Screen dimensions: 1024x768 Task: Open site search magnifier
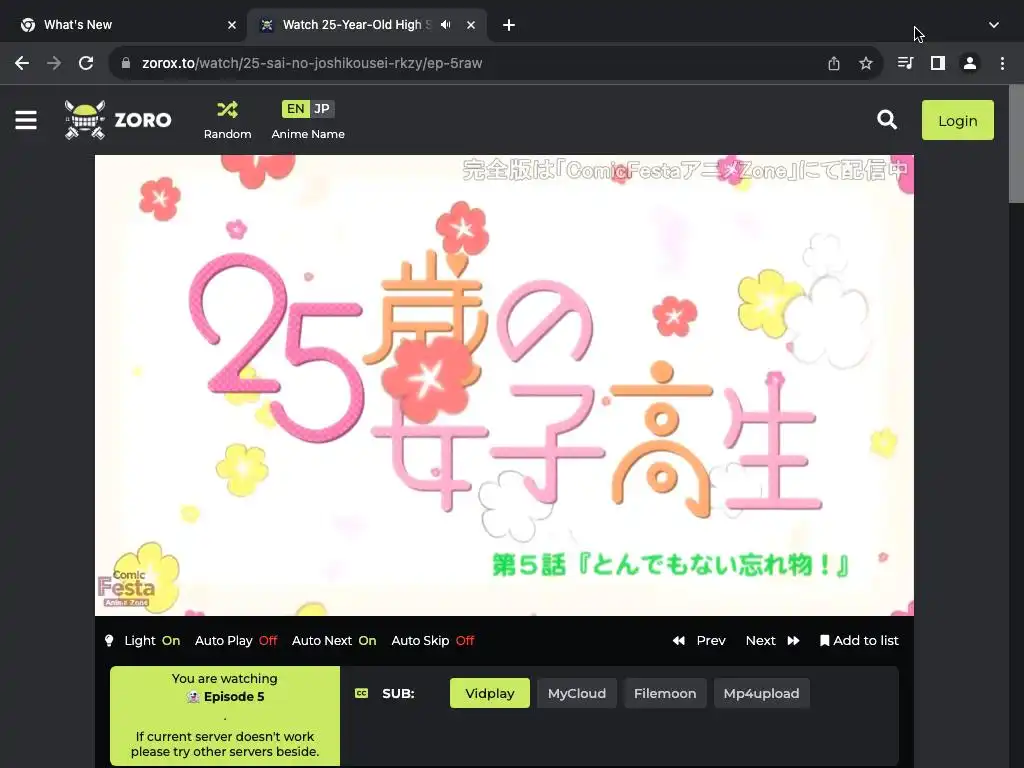coord(887,120)
